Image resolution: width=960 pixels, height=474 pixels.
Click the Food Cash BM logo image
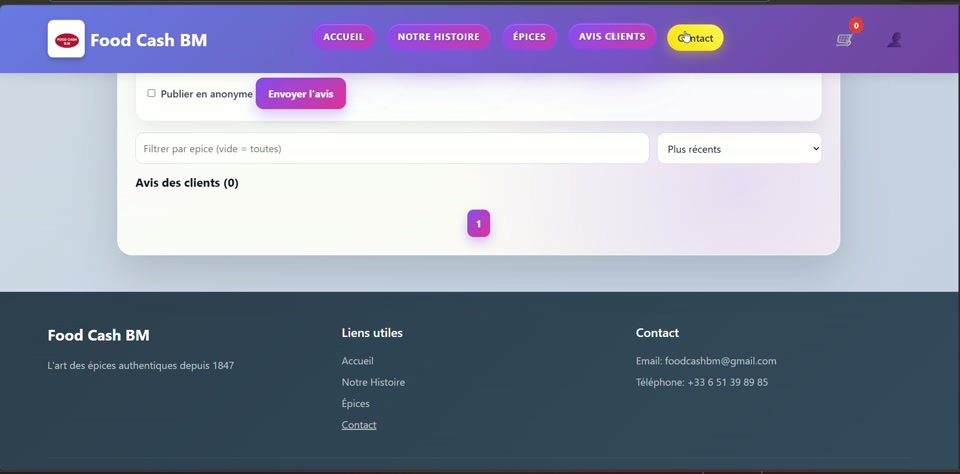[x=66, y=39]
